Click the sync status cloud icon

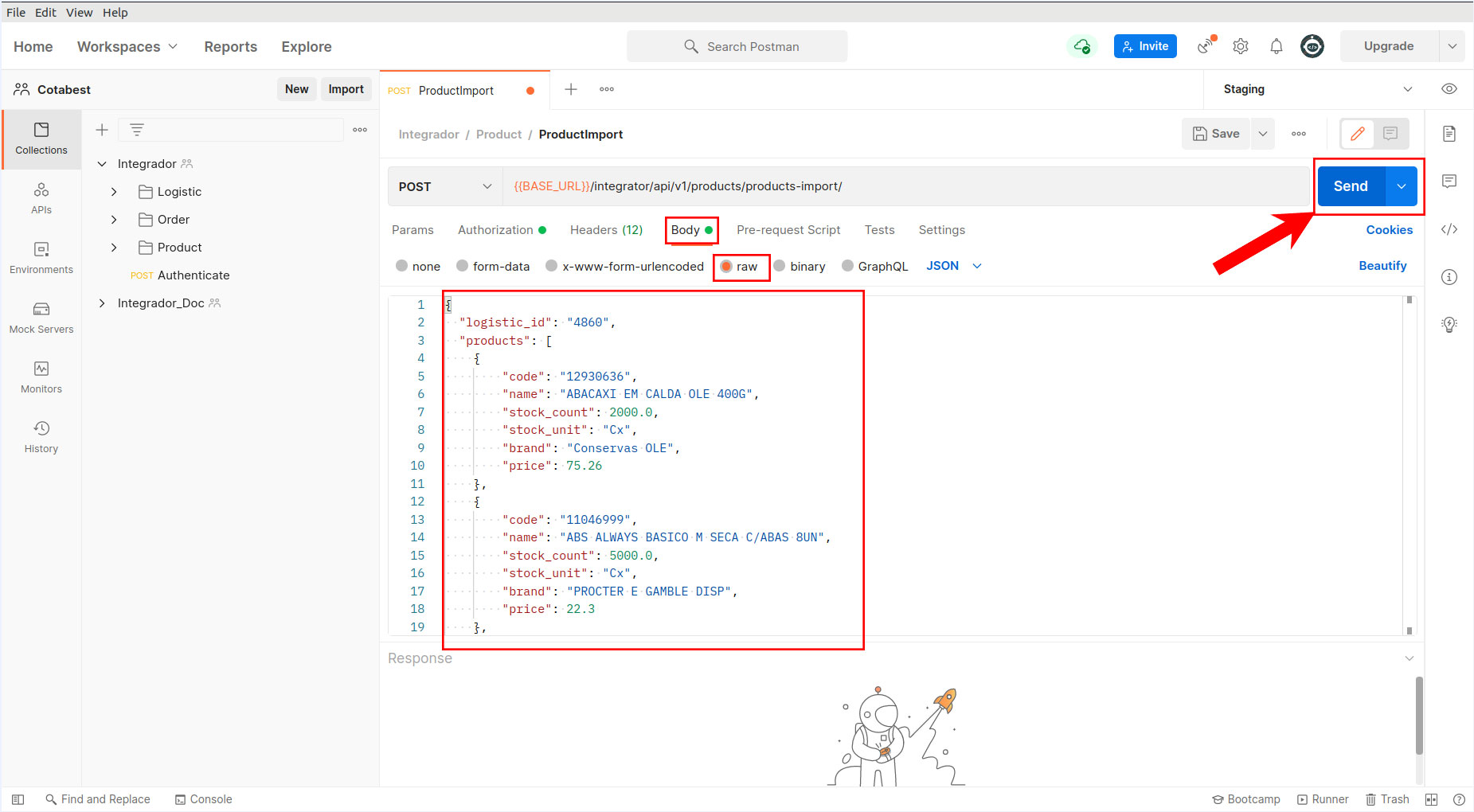(1082, 46)
